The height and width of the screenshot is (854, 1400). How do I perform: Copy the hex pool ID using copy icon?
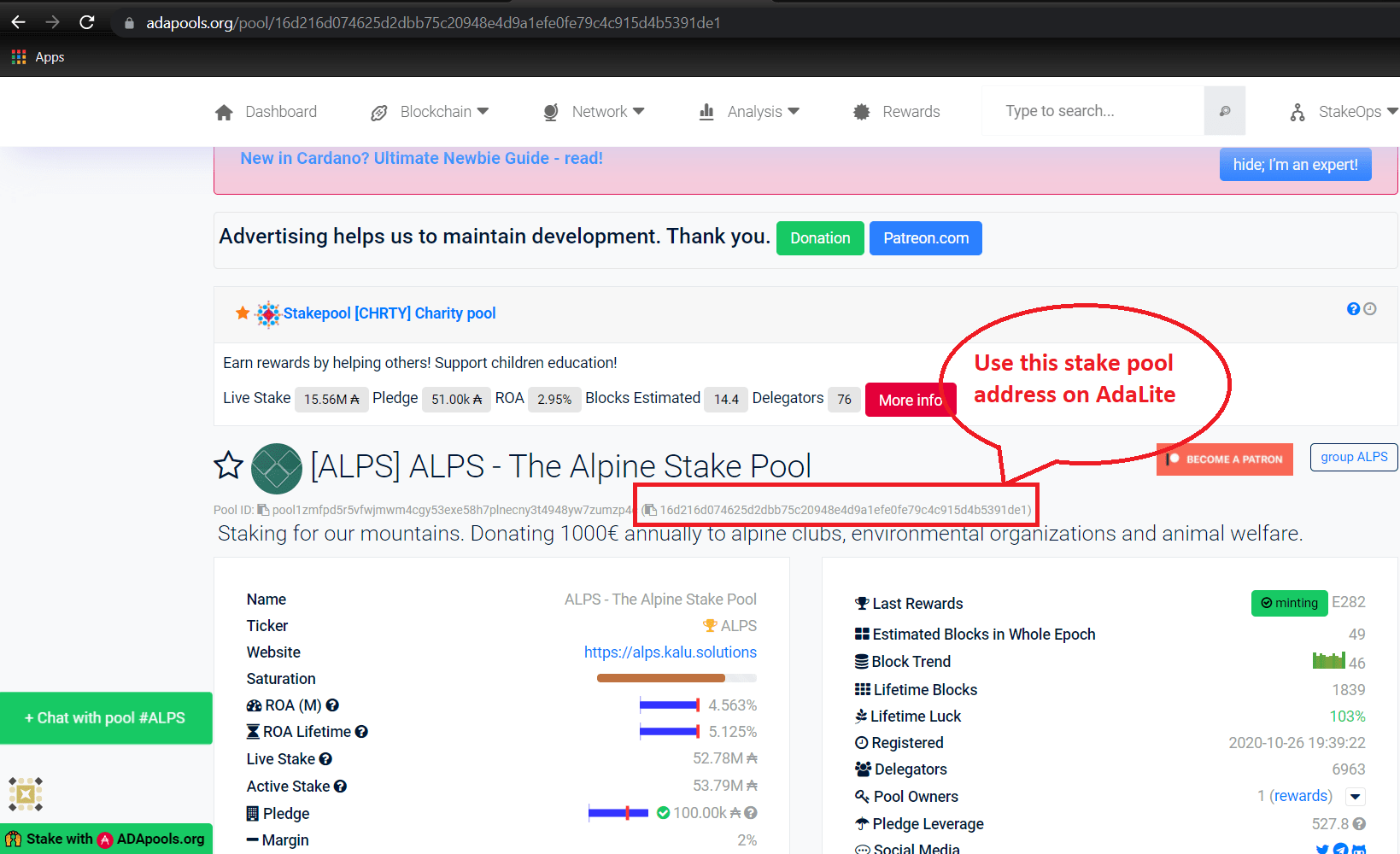(650, 509)
